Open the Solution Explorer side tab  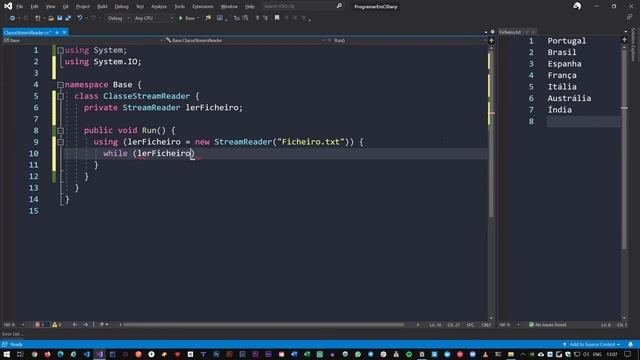click(x=634, y=44)
